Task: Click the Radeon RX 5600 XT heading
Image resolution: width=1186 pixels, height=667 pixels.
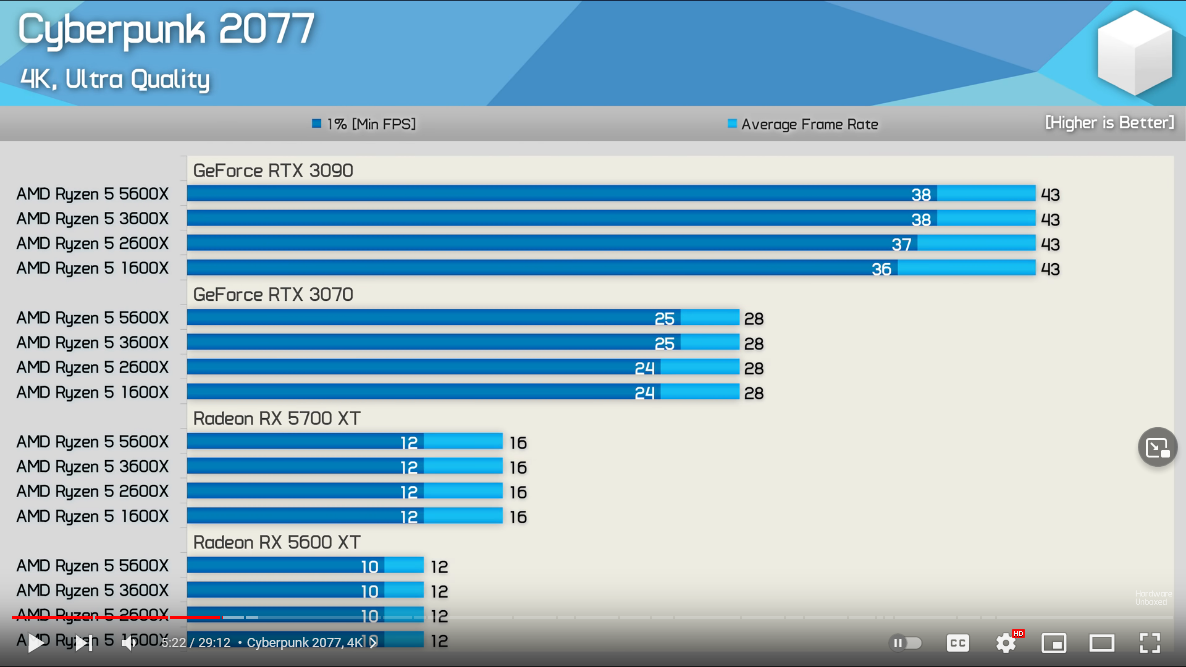Action: (277, 543)
